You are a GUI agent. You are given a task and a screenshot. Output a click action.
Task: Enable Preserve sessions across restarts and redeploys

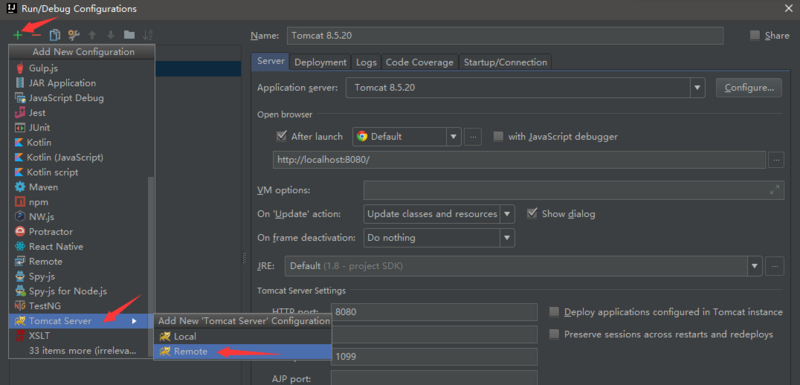point(554,334)
